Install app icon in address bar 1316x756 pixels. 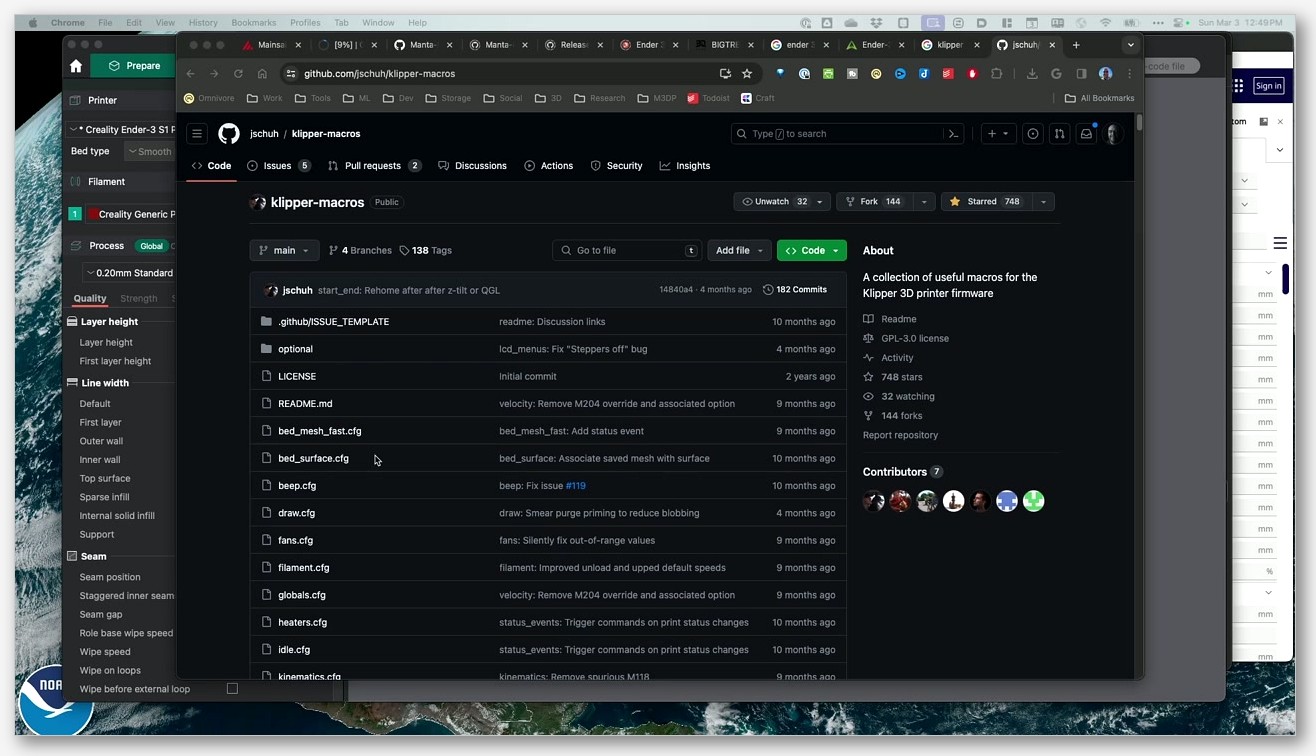pos(725,73)
